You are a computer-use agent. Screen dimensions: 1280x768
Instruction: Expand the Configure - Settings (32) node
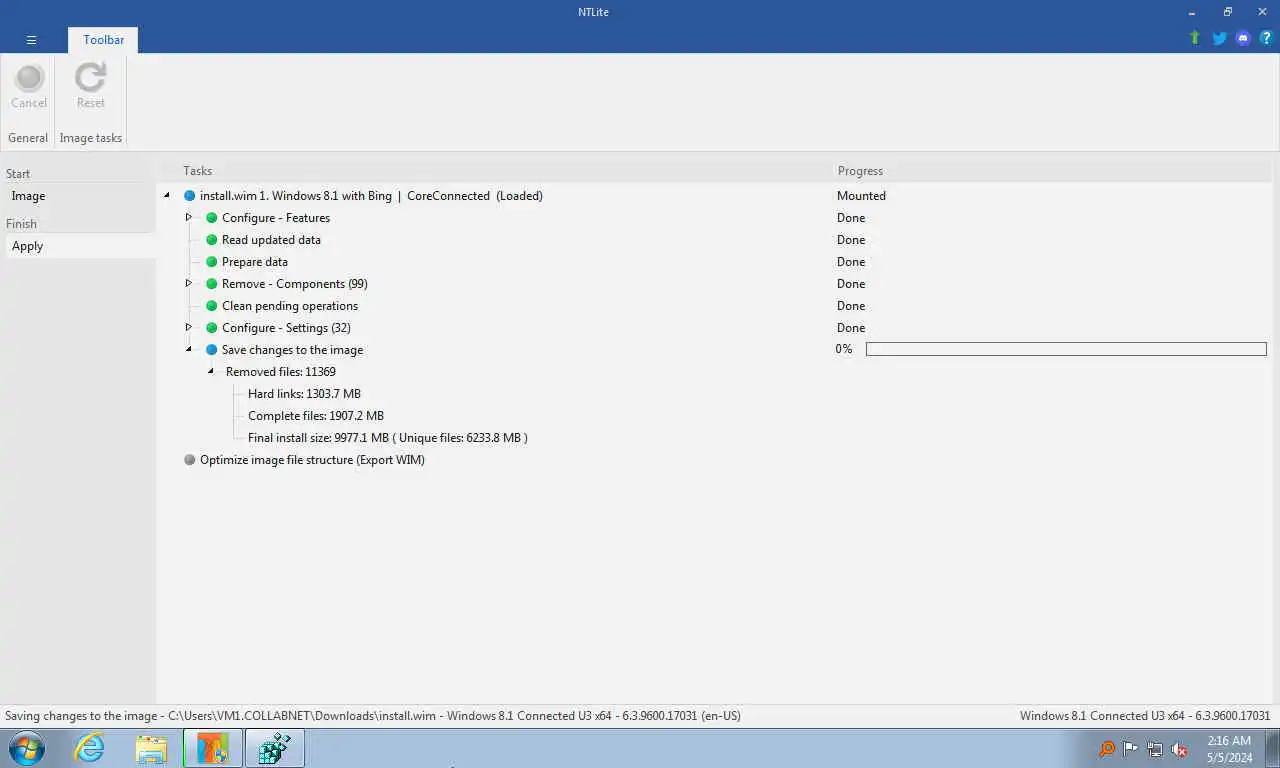[189, 327]
